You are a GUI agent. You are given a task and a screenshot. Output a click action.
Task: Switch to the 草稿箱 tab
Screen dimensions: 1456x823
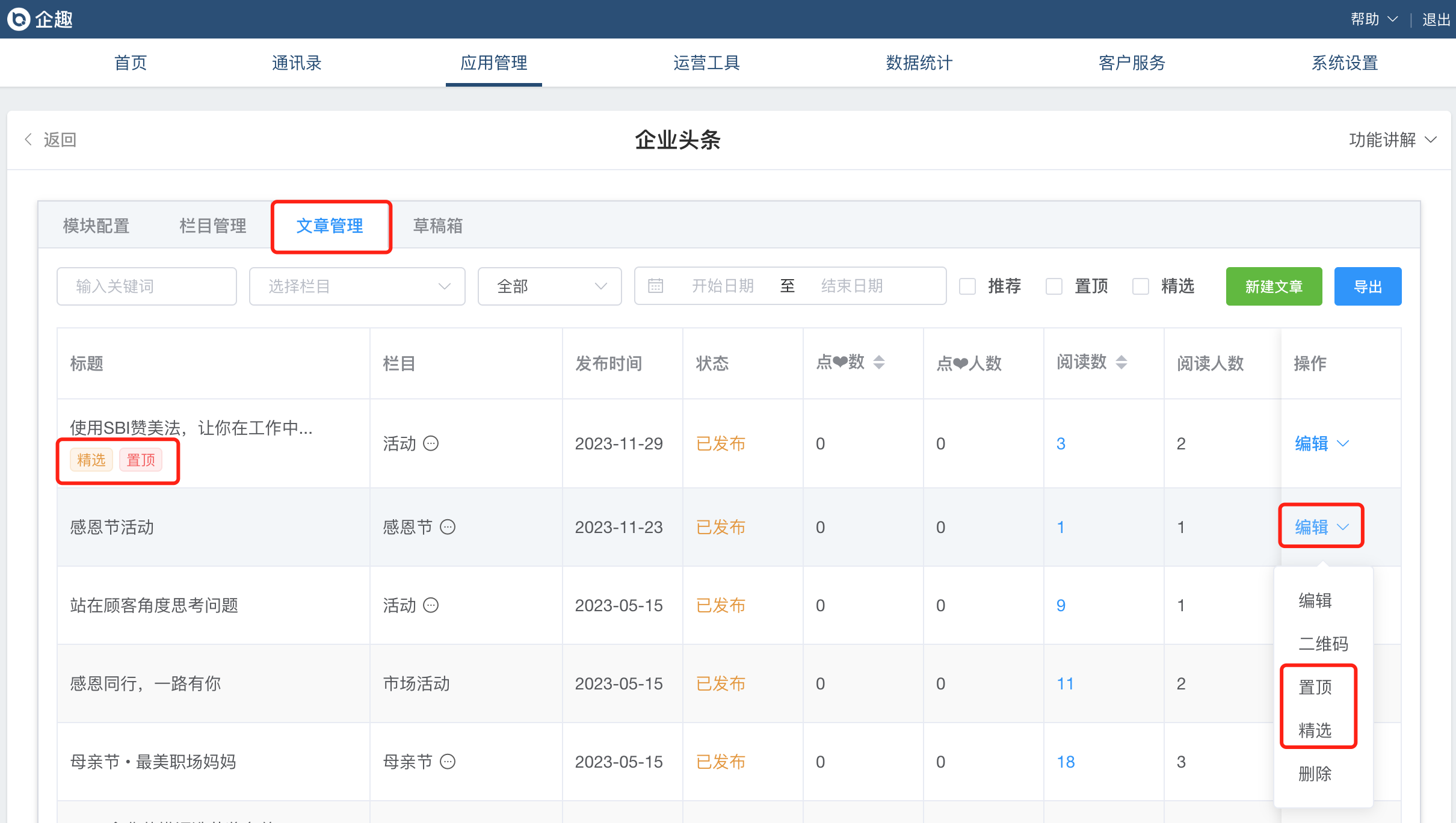tap(437, 226)
